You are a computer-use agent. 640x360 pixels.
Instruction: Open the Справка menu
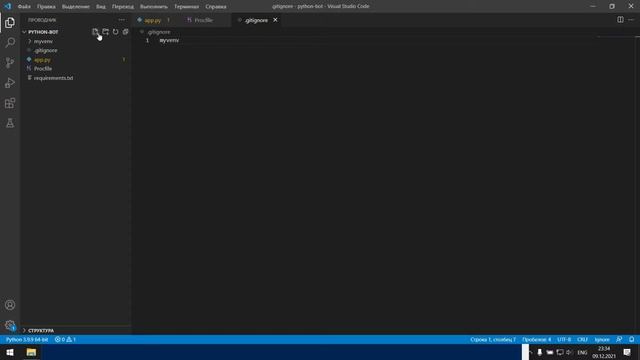216,7
